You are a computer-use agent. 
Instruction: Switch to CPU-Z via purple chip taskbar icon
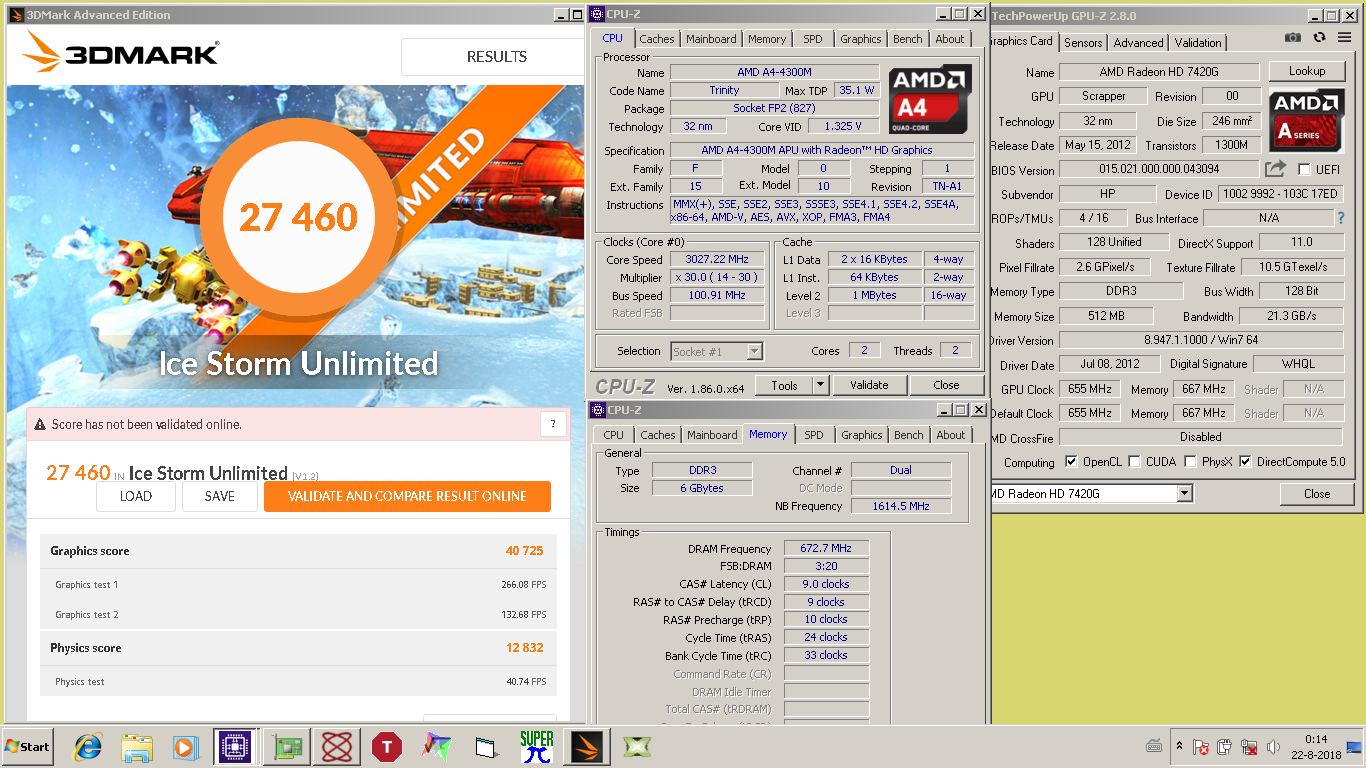pos(233,746)
